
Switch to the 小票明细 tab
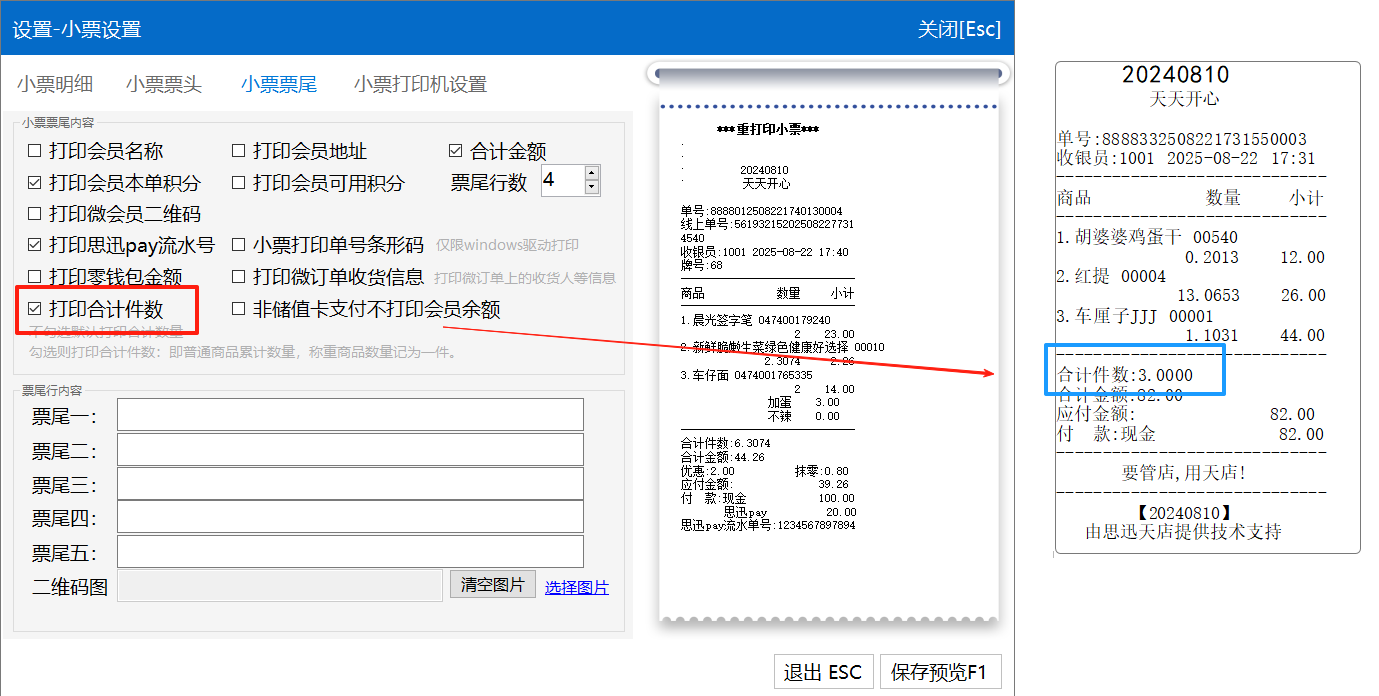coord(61,85)
